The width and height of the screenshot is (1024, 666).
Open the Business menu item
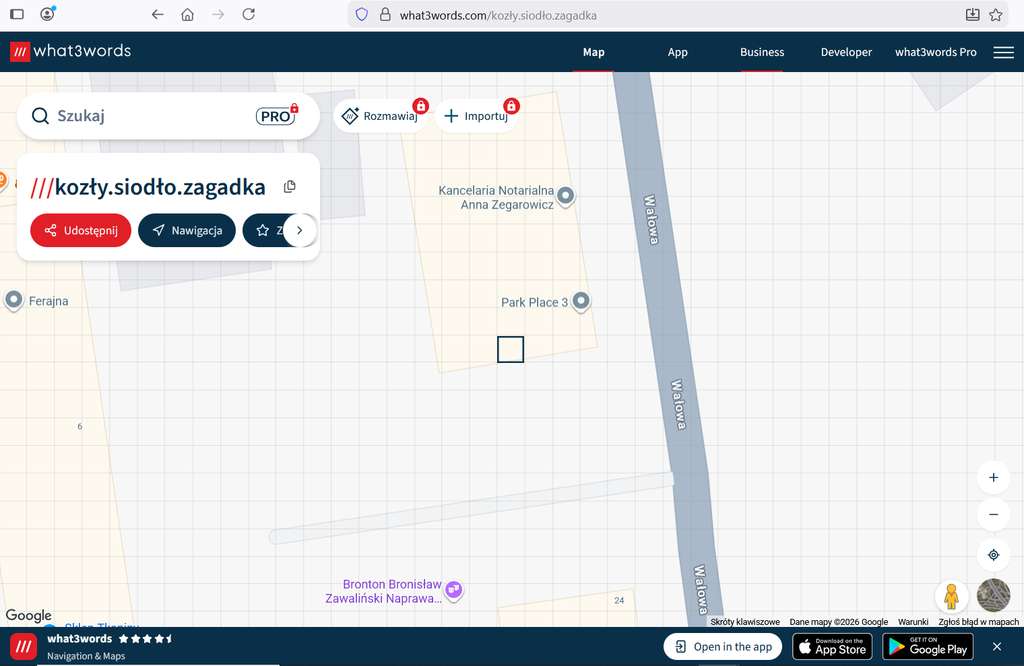[x=762, y=52]
